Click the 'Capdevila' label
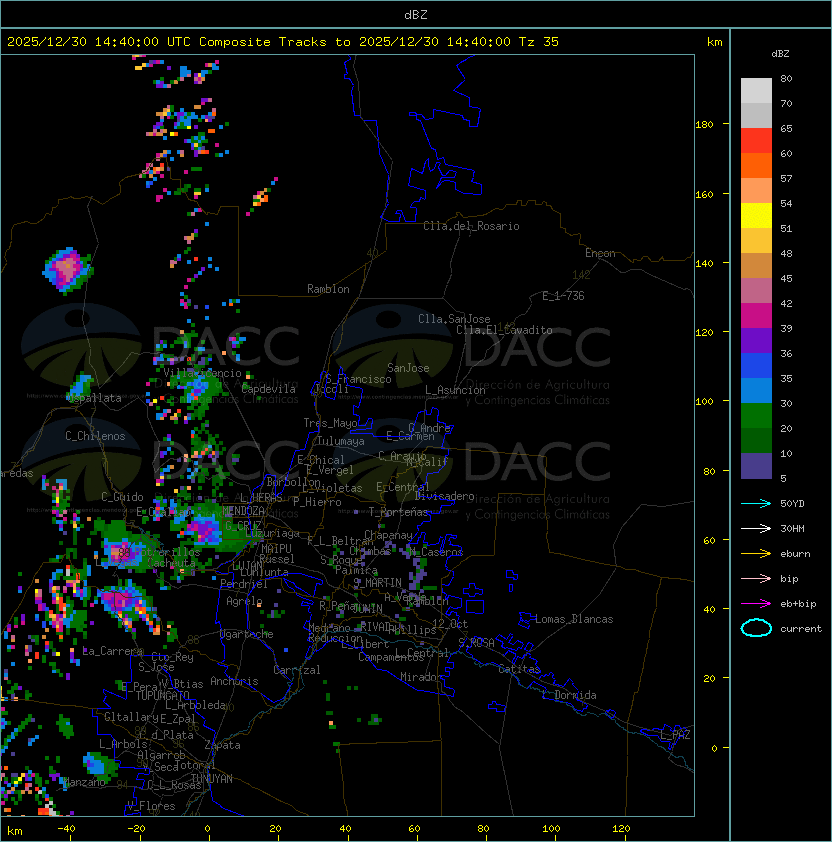Image resolution: width=832 pixels, height=842 pixels. coord(268,389)
